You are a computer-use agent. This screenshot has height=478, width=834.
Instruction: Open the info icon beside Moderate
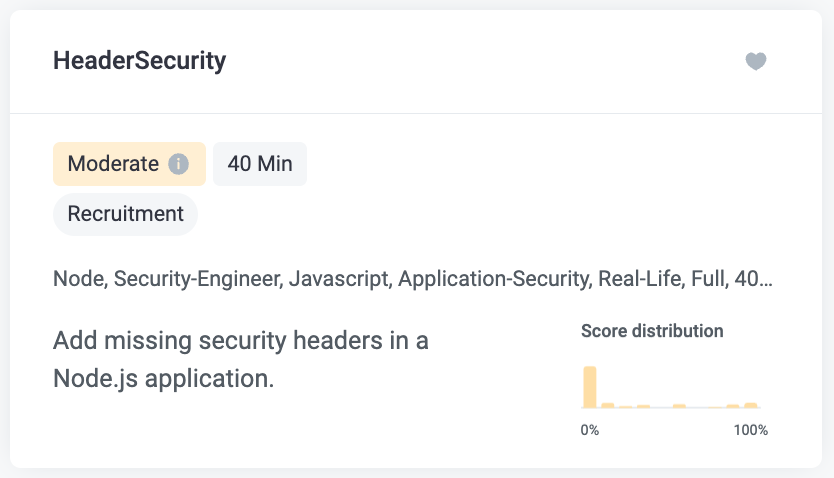pos(178,164)
